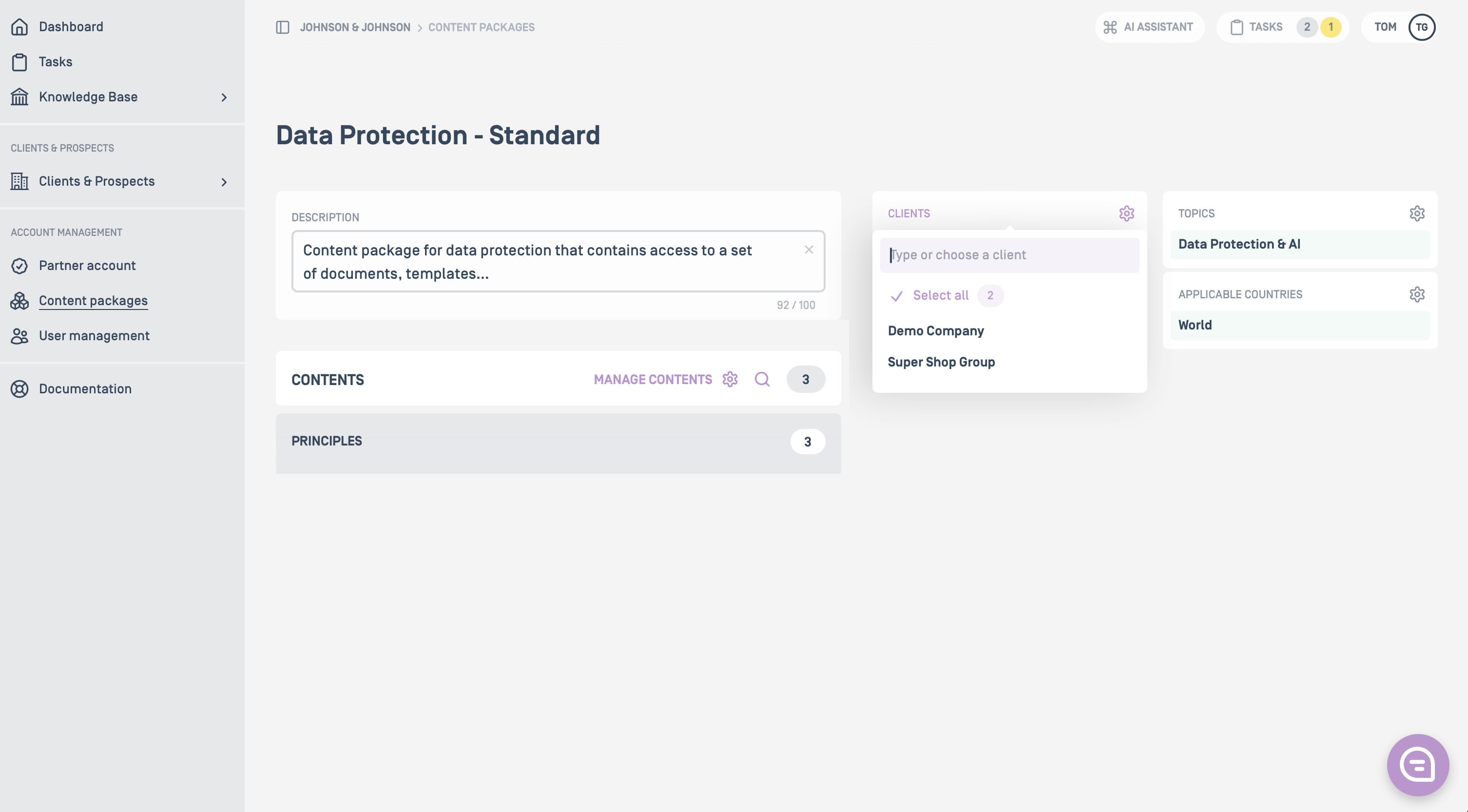Screen dimensions: 1468x812
Task: Click the clipboard icon in top Tasks button
Action: tap(1236, 27)
